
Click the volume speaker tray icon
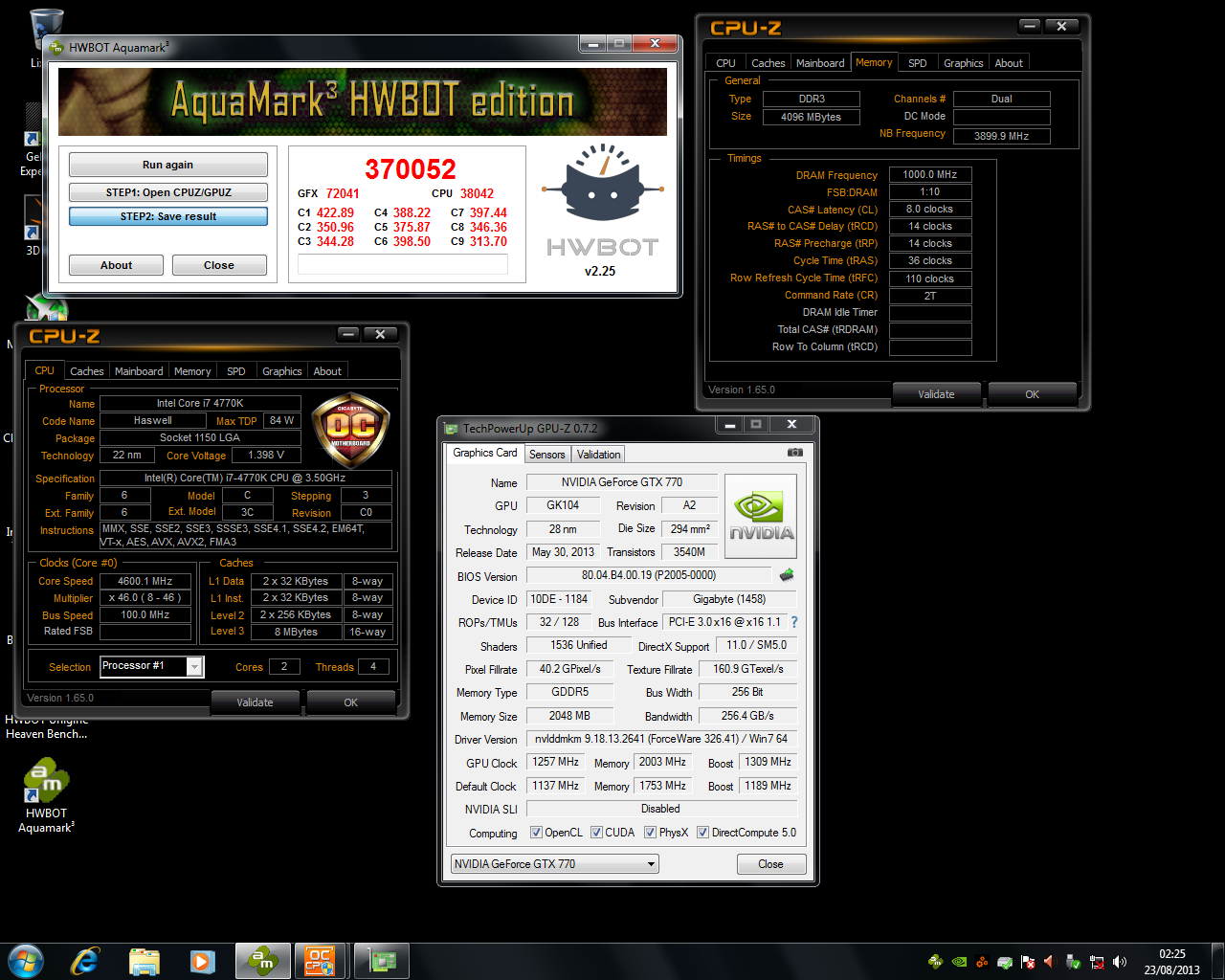pyautogui.click(x=1120, y=962)
